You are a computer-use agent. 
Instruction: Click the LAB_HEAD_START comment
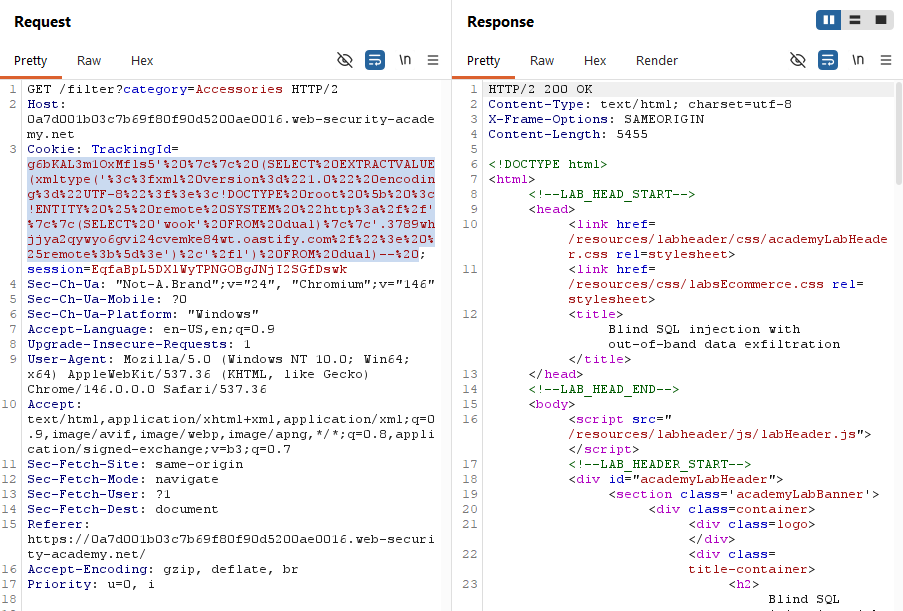[x=612, y=194]
